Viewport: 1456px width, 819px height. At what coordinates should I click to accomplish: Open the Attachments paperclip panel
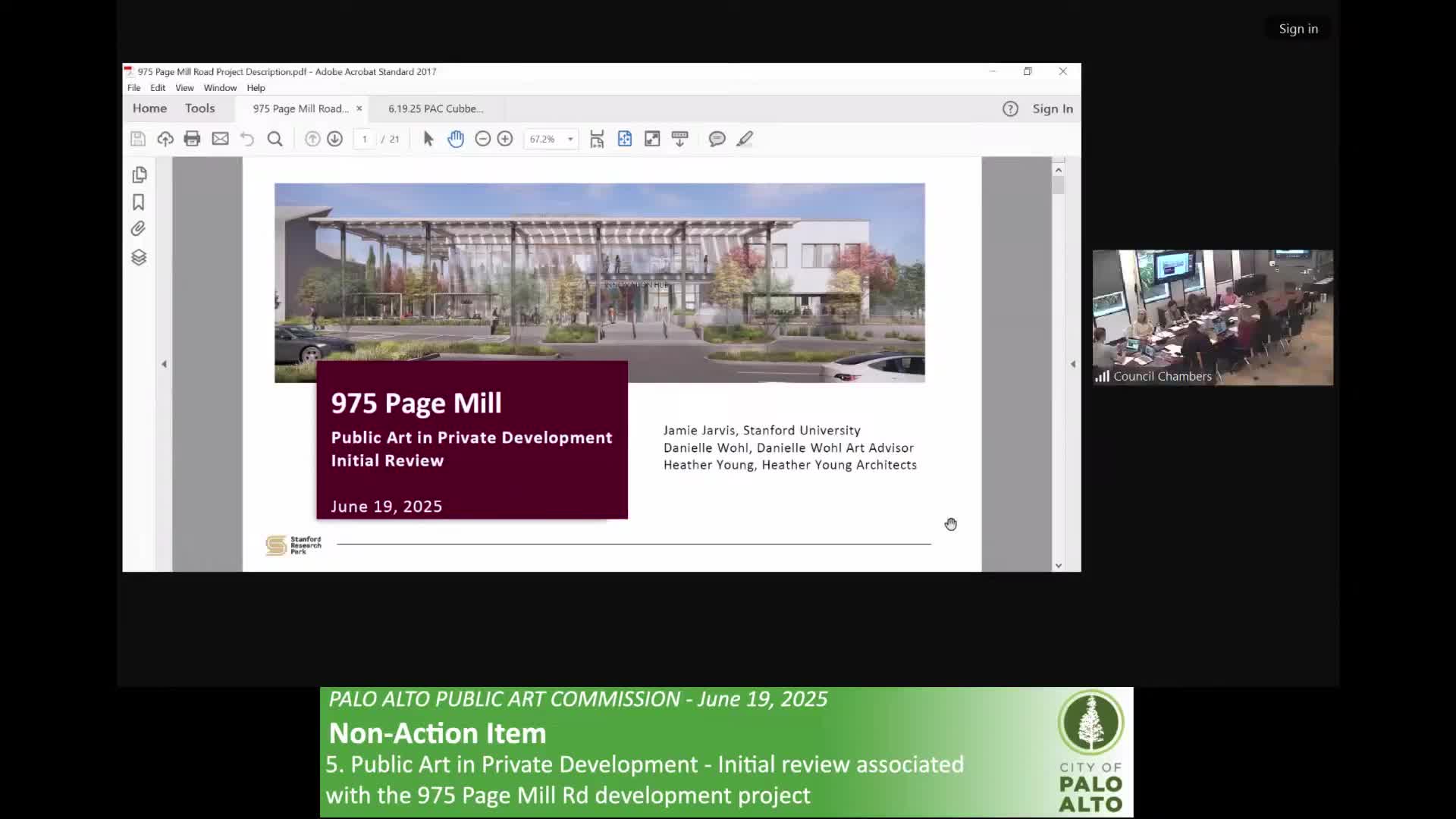click(139, 229)
